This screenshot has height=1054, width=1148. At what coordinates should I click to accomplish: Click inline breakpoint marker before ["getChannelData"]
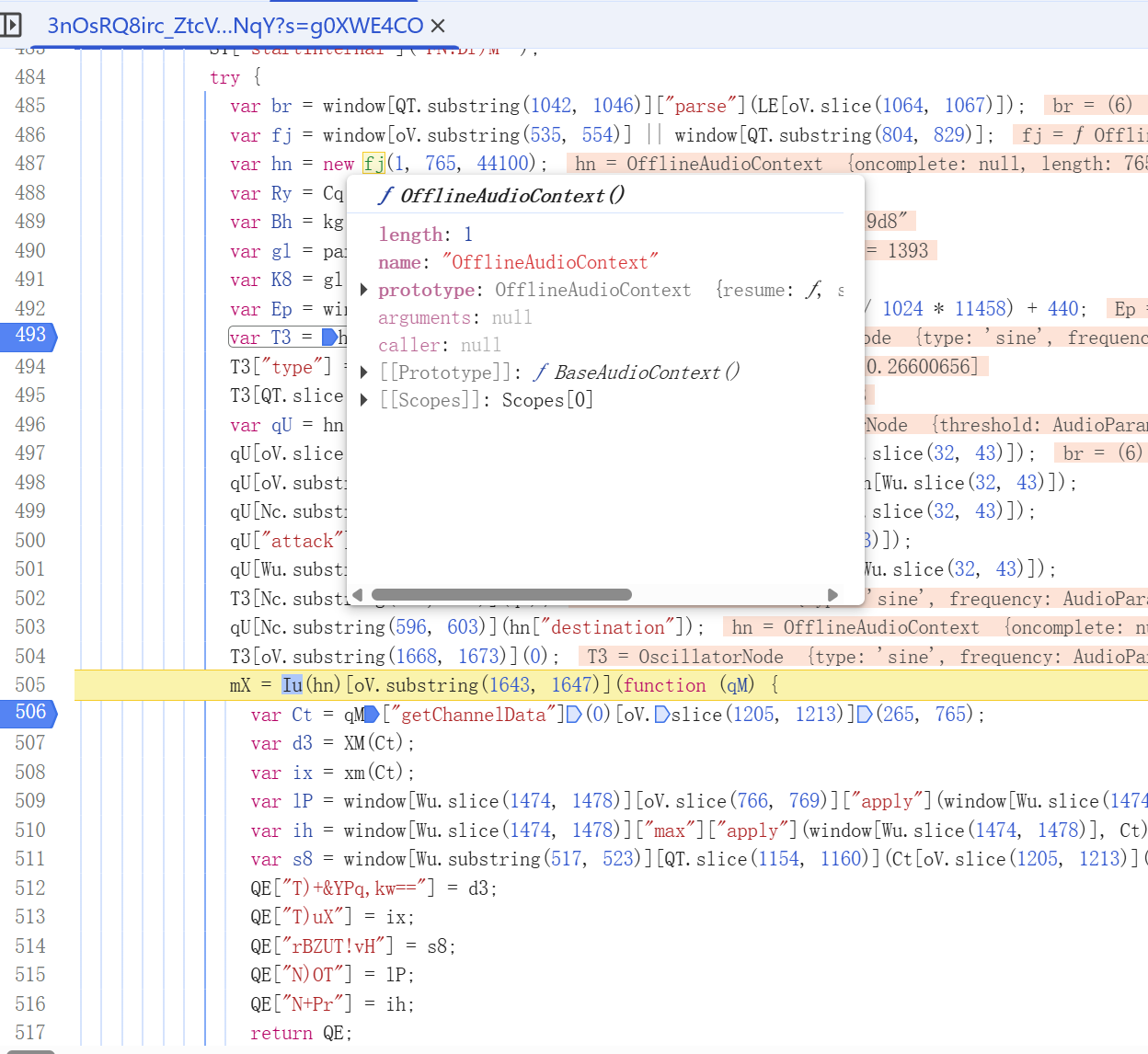coord(373,715)
